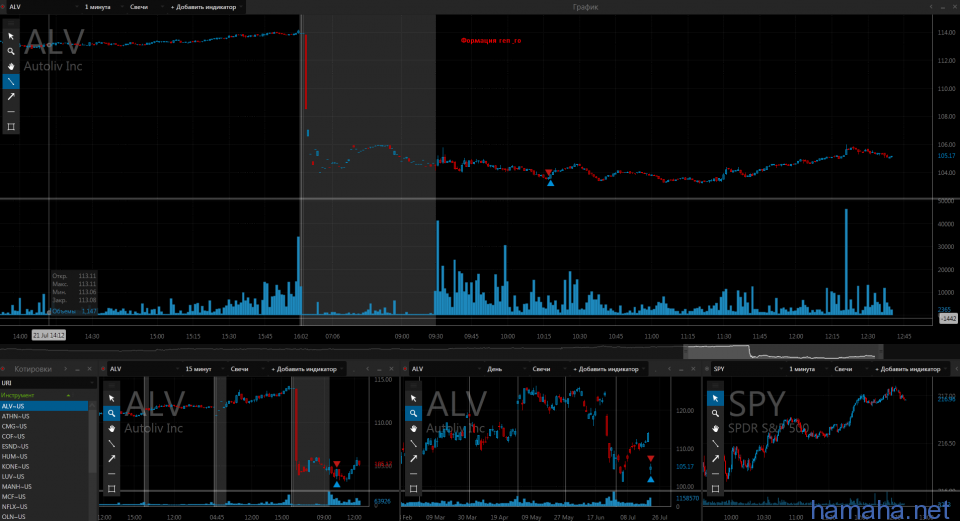The width and height of the screenshot is (960, 521).
Task: Activate the magnifier zoom tool in main chart
Action: tap(11, 50)
